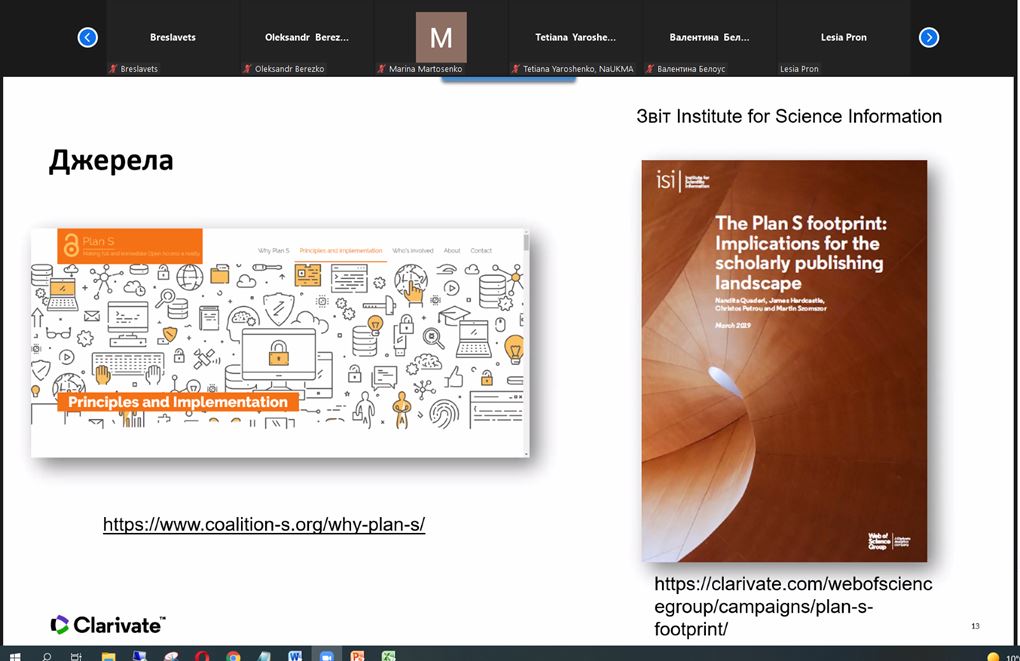Click 'Why Plan S' in website screenshot
The height and width of the screenshot is (661, 1020).
273,250
